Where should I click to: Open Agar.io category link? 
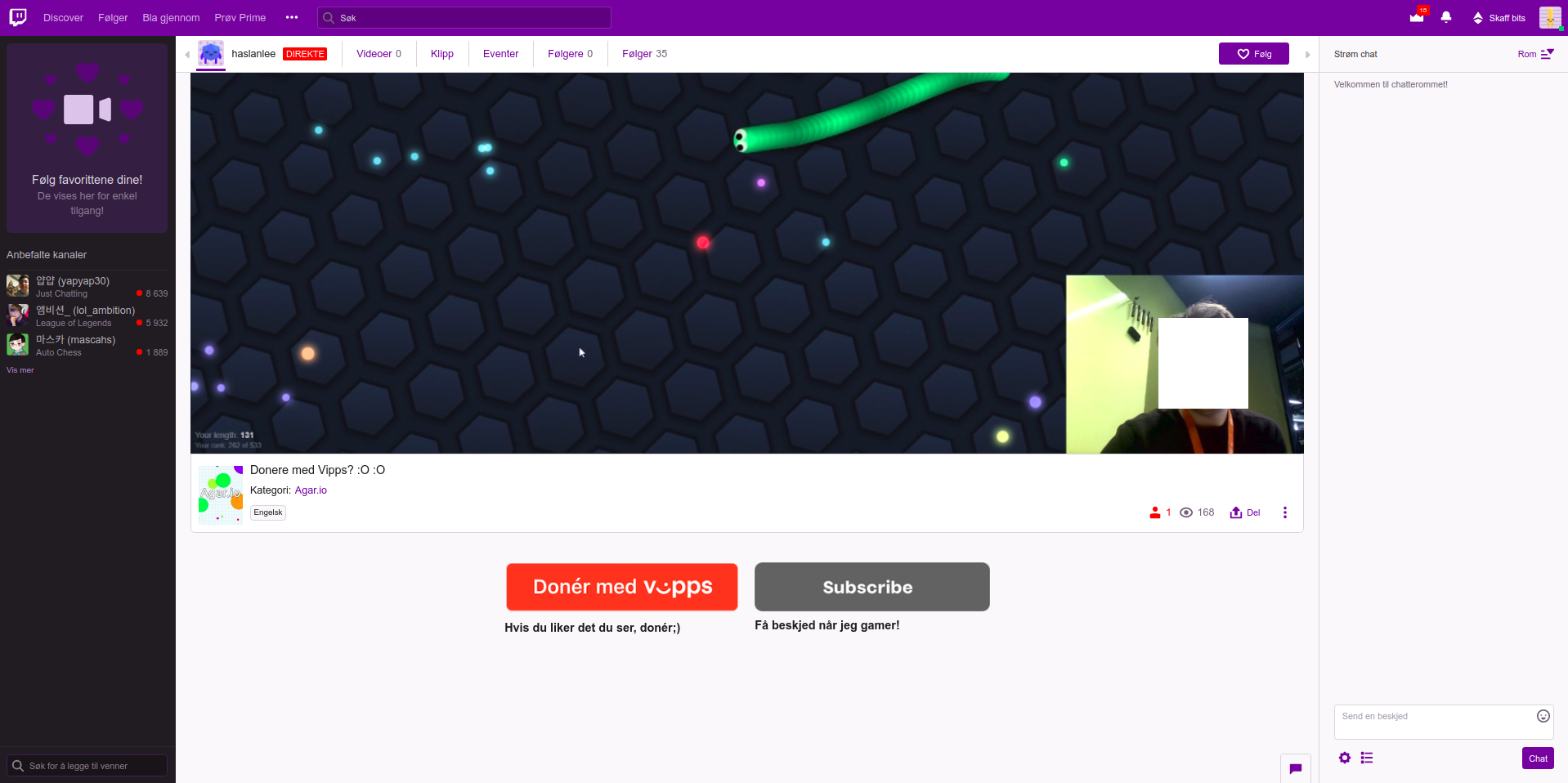311,490
